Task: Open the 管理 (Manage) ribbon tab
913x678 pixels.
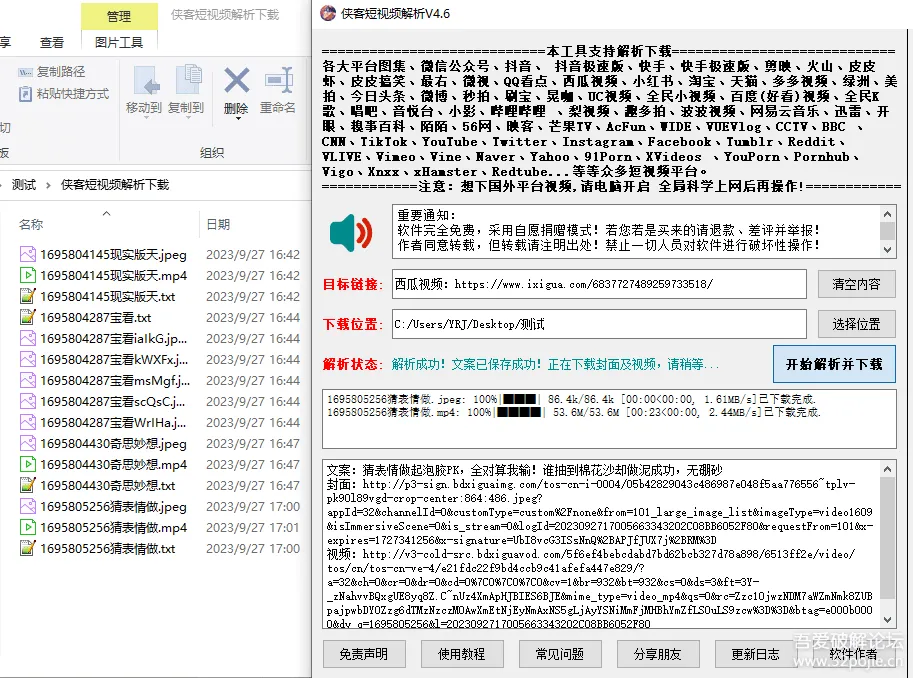Action: tap(119, 16)
